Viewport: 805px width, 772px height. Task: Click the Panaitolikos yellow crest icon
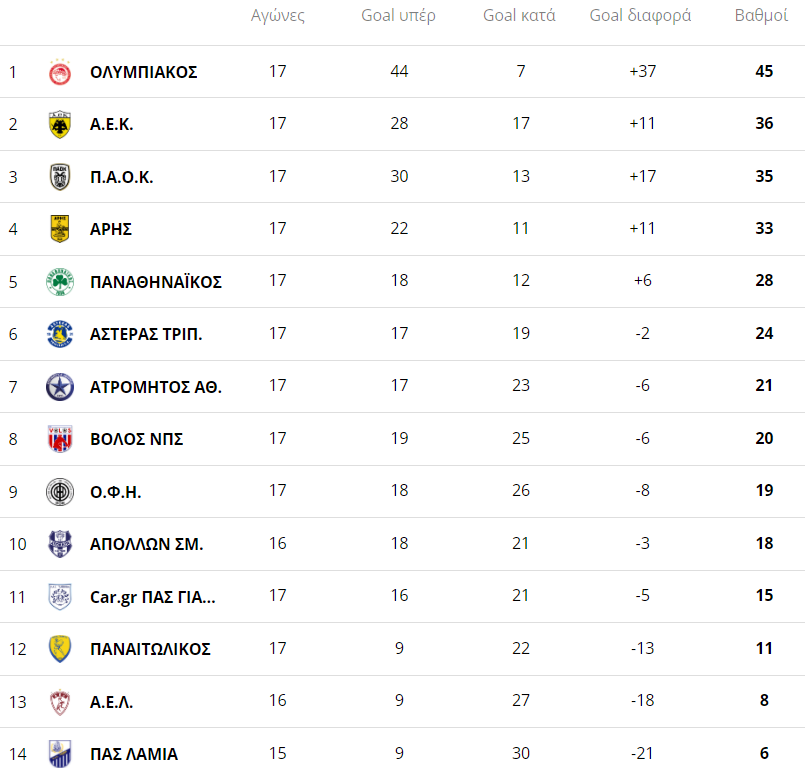click(x=60, y=648)
